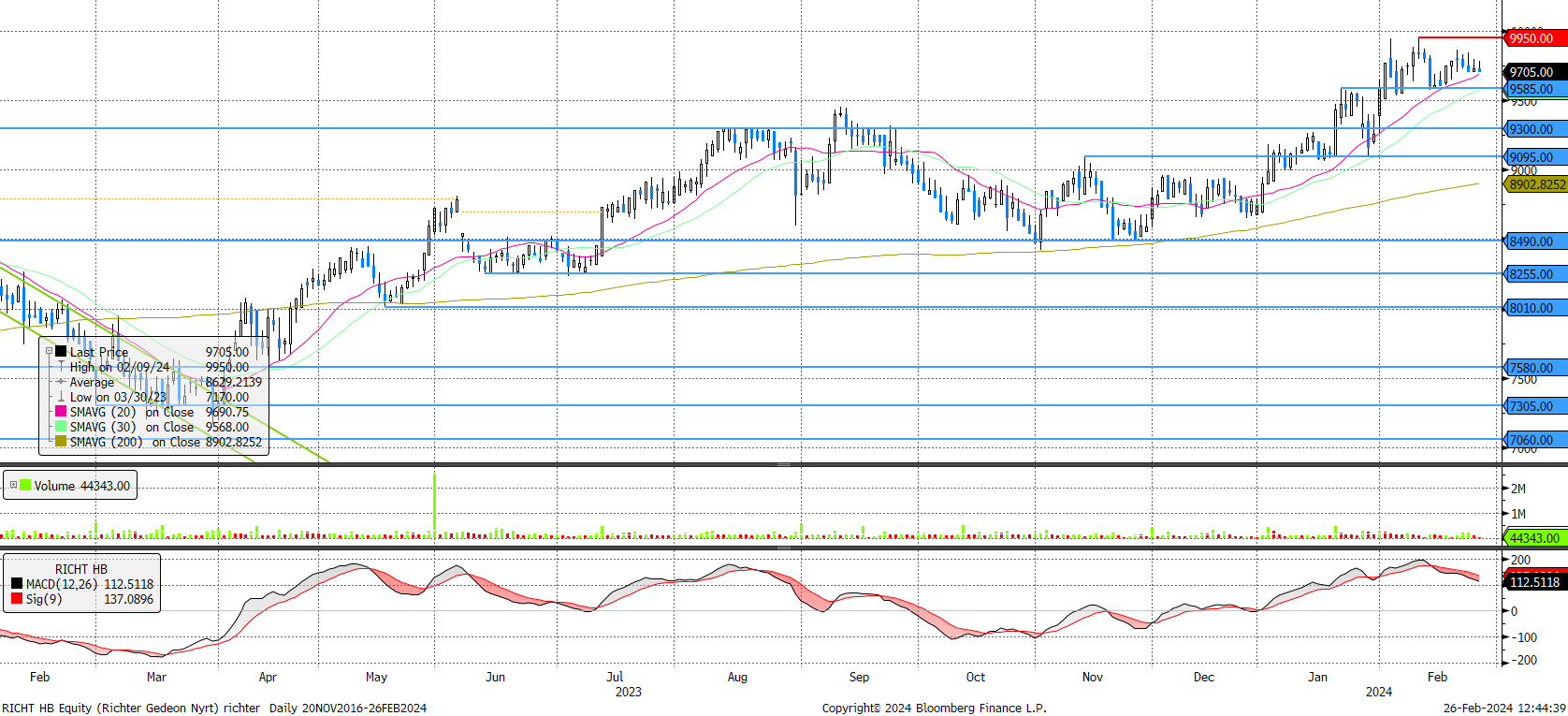Click the Mar label on time axis
Image resolution: width=1568 pixels, height=716 pixels.
[156, 677]
